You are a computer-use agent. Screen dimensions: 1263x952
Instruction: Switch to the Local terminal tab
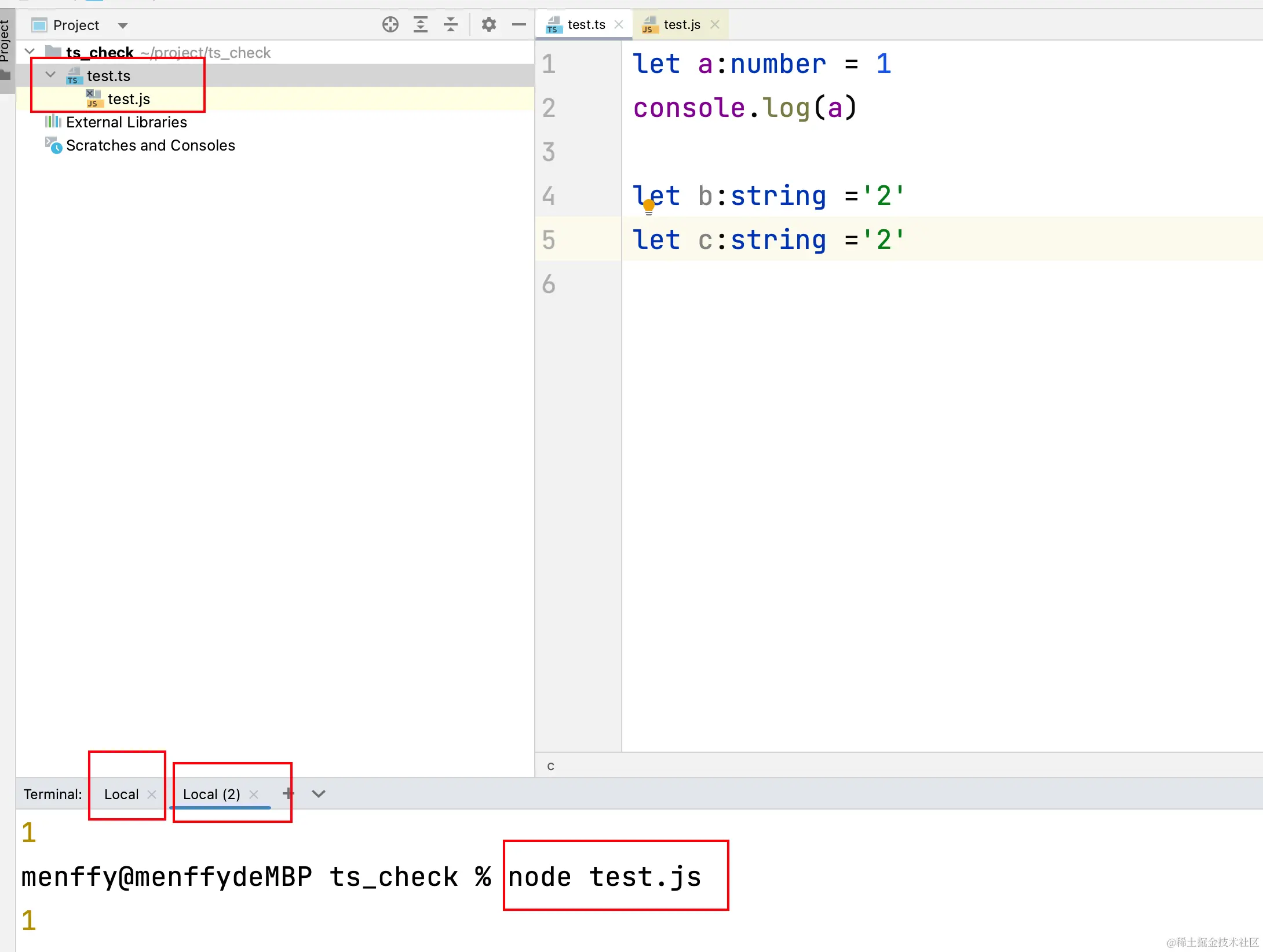(x=121, y=794)
